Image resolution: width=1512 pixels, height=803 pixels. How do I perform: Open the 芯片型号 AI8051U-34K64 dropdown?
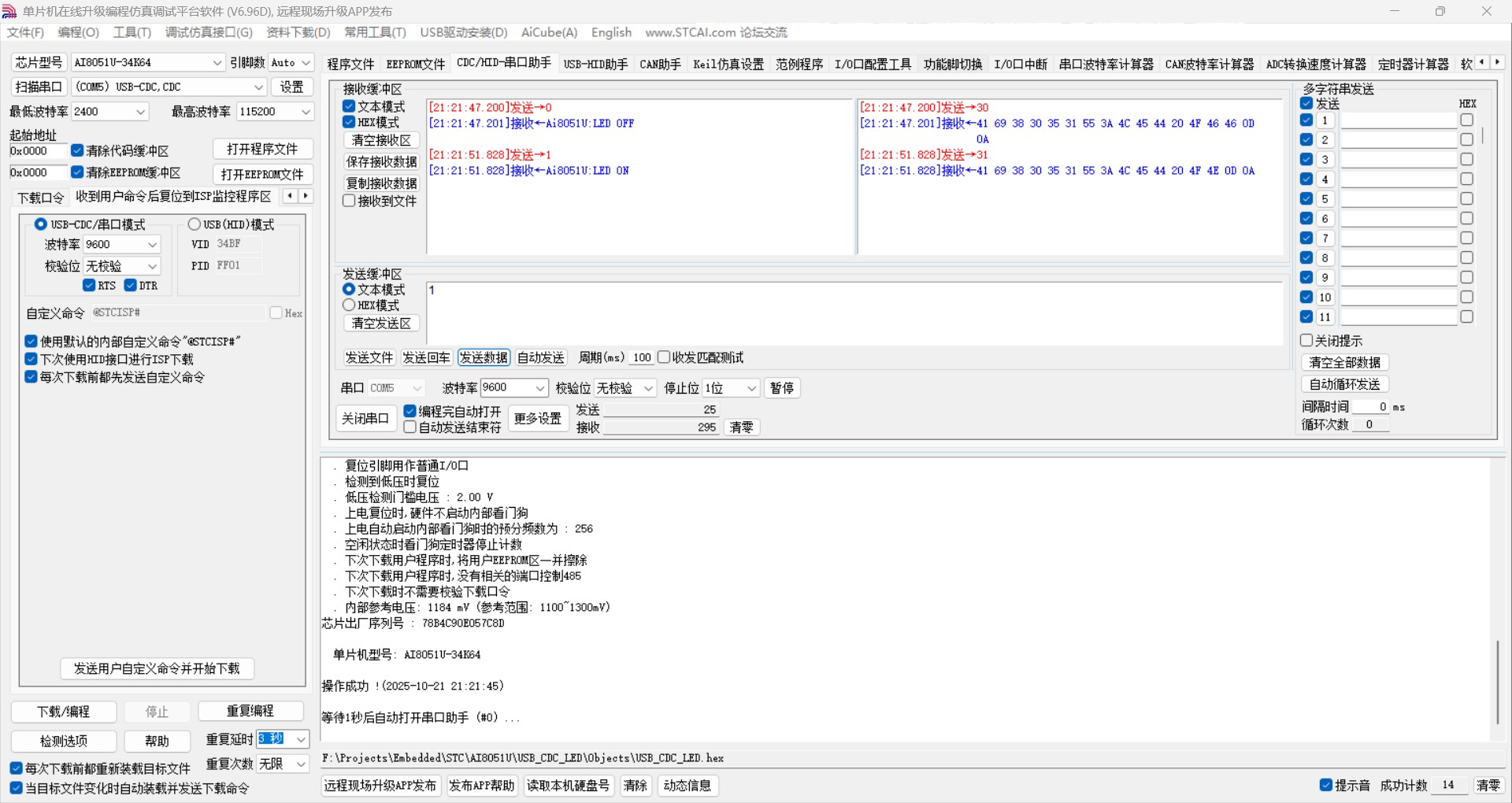[x=218, y=62]
